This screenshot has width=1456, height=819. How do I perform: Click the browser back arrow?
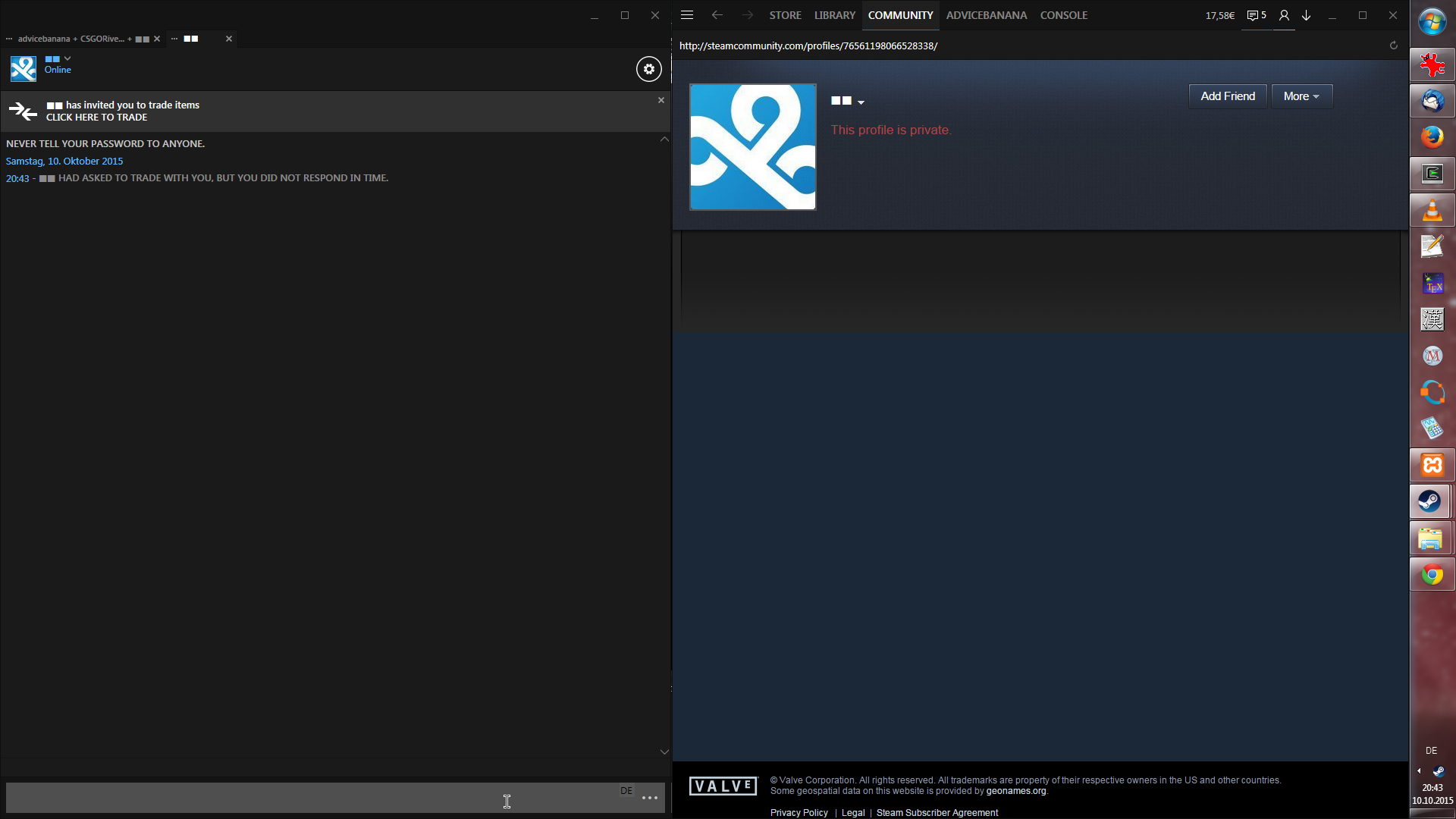coord(717,15)
